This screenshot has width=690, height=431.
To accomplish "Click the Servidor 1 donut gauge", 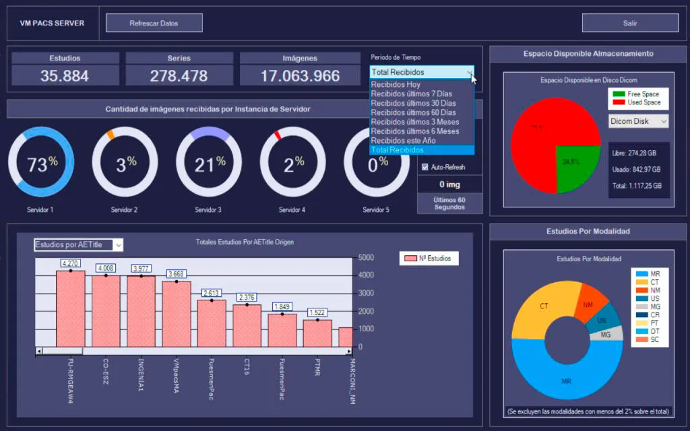I will point(40,165).
